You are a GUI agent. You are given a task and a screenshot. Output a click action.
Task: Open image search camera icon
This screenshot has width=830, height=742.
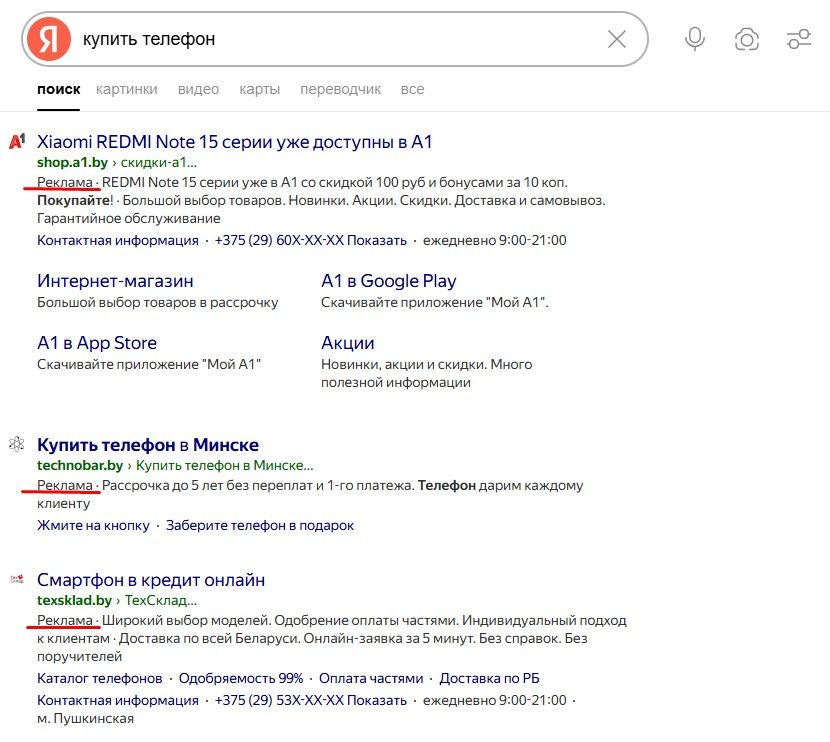tap(746, 39)
